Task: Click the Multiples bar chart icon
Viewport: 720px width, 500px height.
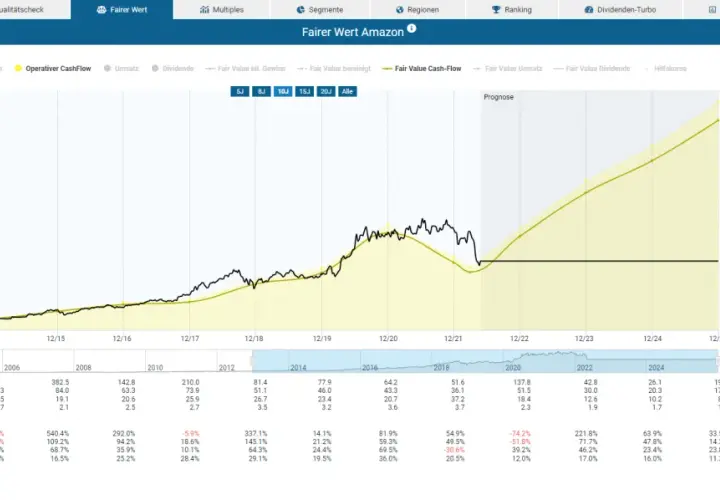Action: pos(204,10)
